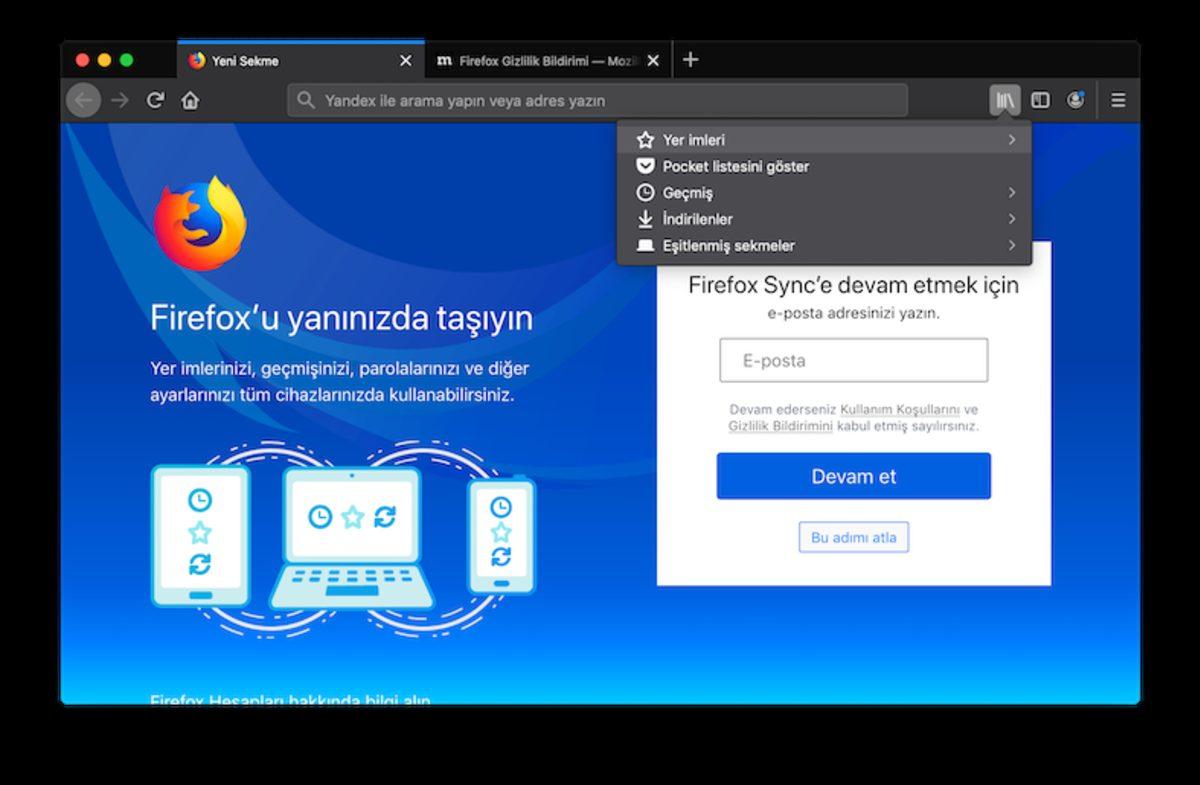Reload the current page
Viewport: 1200px width, 785px height.
pos(155,100)
